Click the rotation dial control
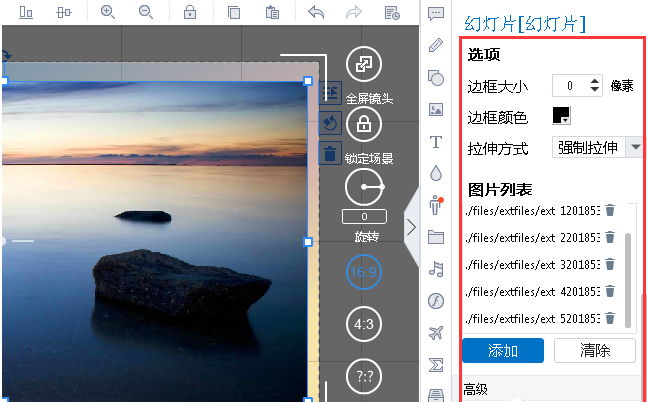The width and height of the screenshot is (647, 402). coord(364,187)
